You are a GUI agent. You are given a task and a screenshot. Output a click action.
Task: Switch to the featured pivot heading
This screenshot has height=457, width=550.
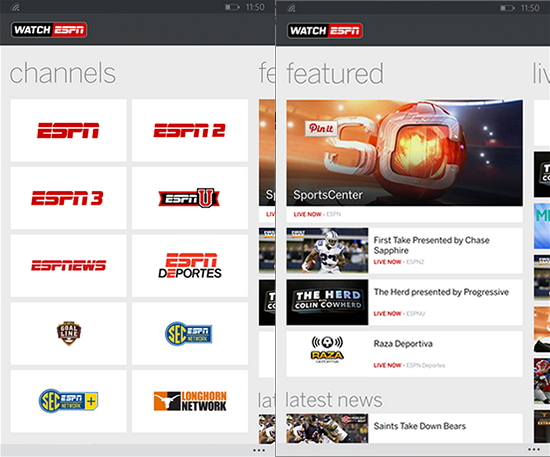pos(335,73)
